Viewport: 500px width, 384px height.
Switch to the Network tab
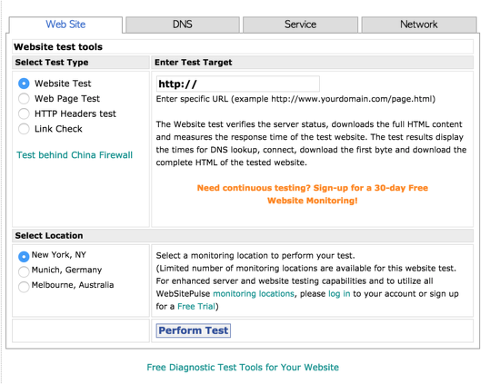click(x=419, y=24)
